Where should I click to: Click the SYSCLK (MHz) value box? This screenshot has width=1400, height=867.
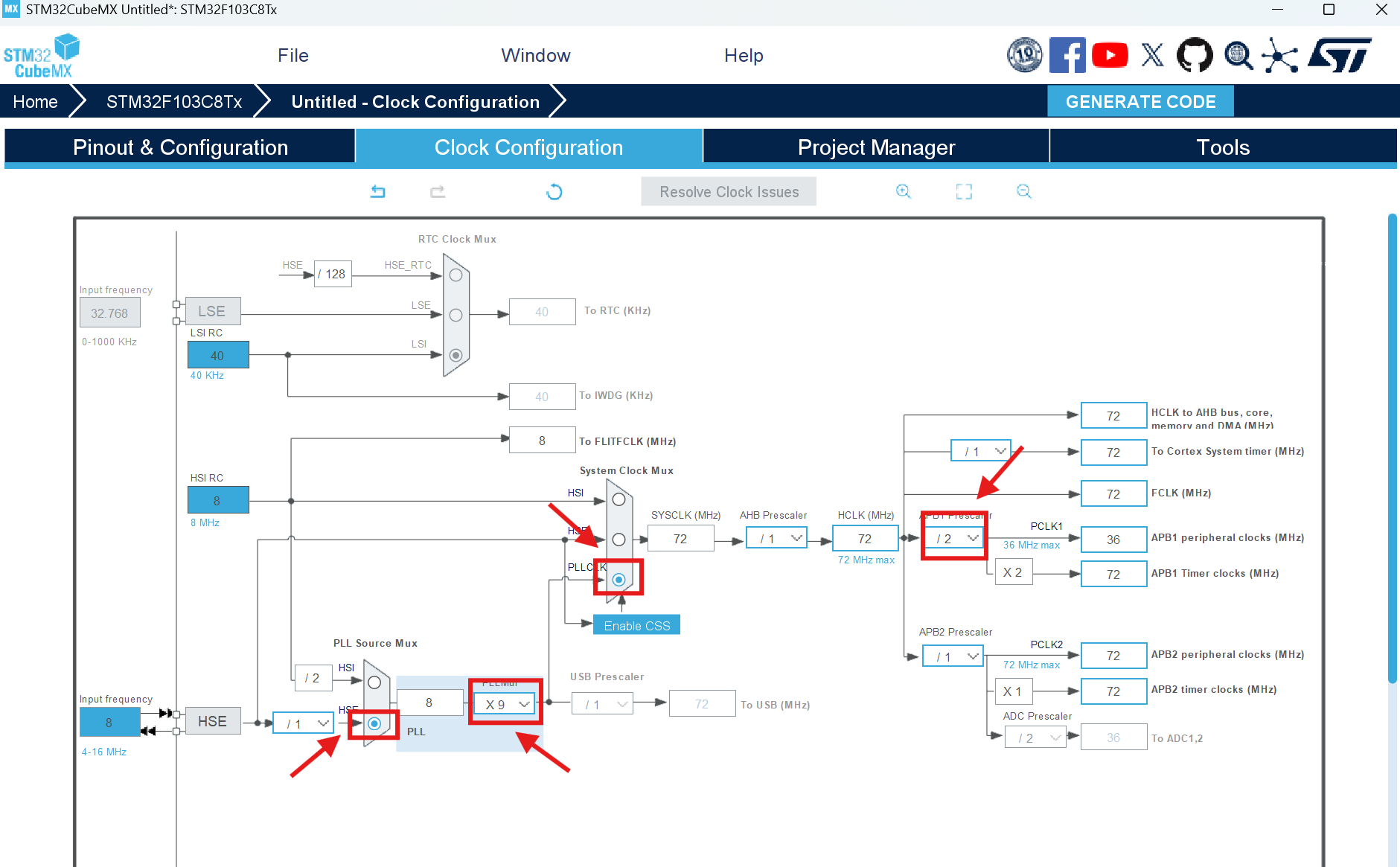tap(680, 538)
